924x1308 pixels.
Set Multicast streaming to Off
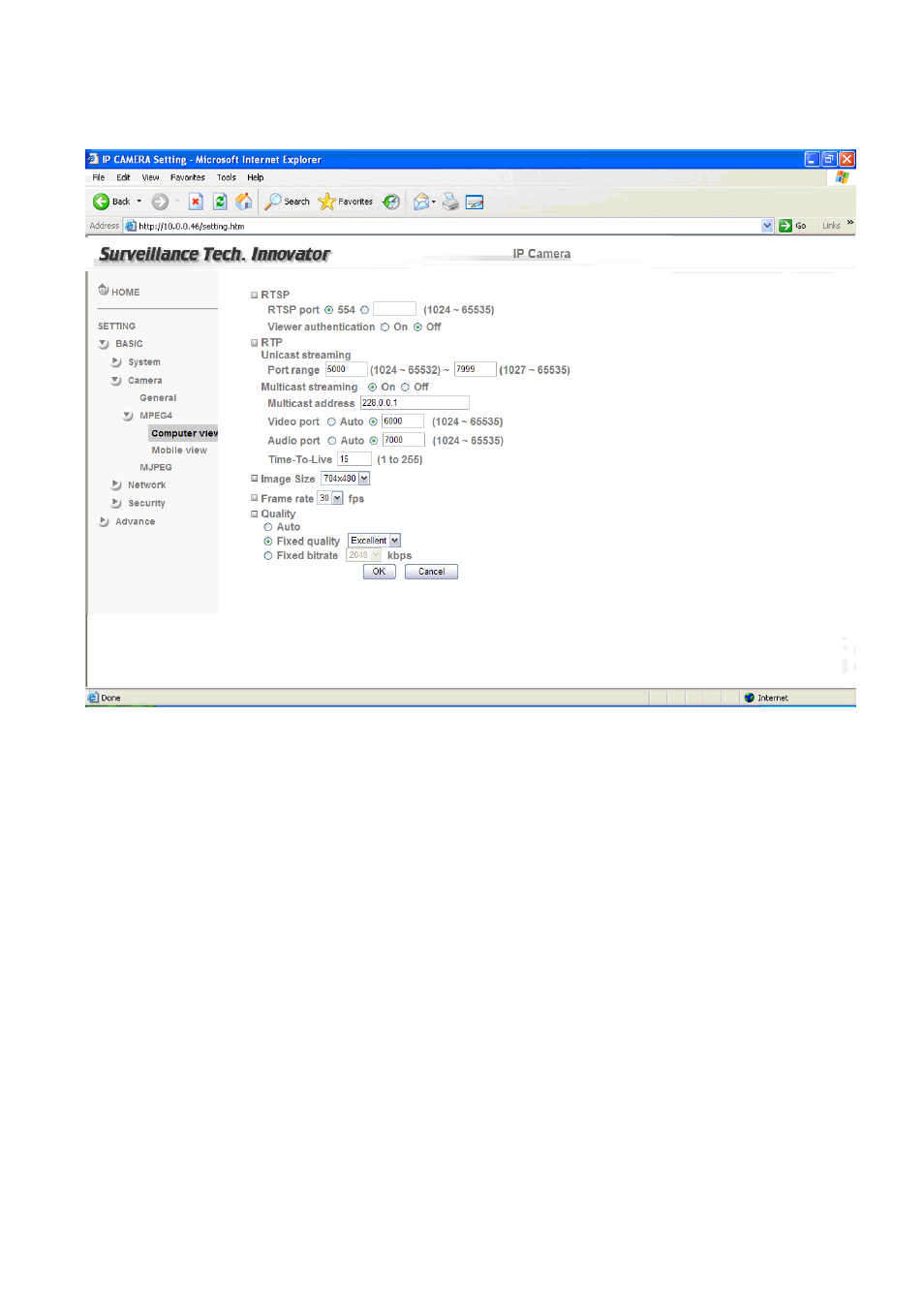click(x=405, y=388)
